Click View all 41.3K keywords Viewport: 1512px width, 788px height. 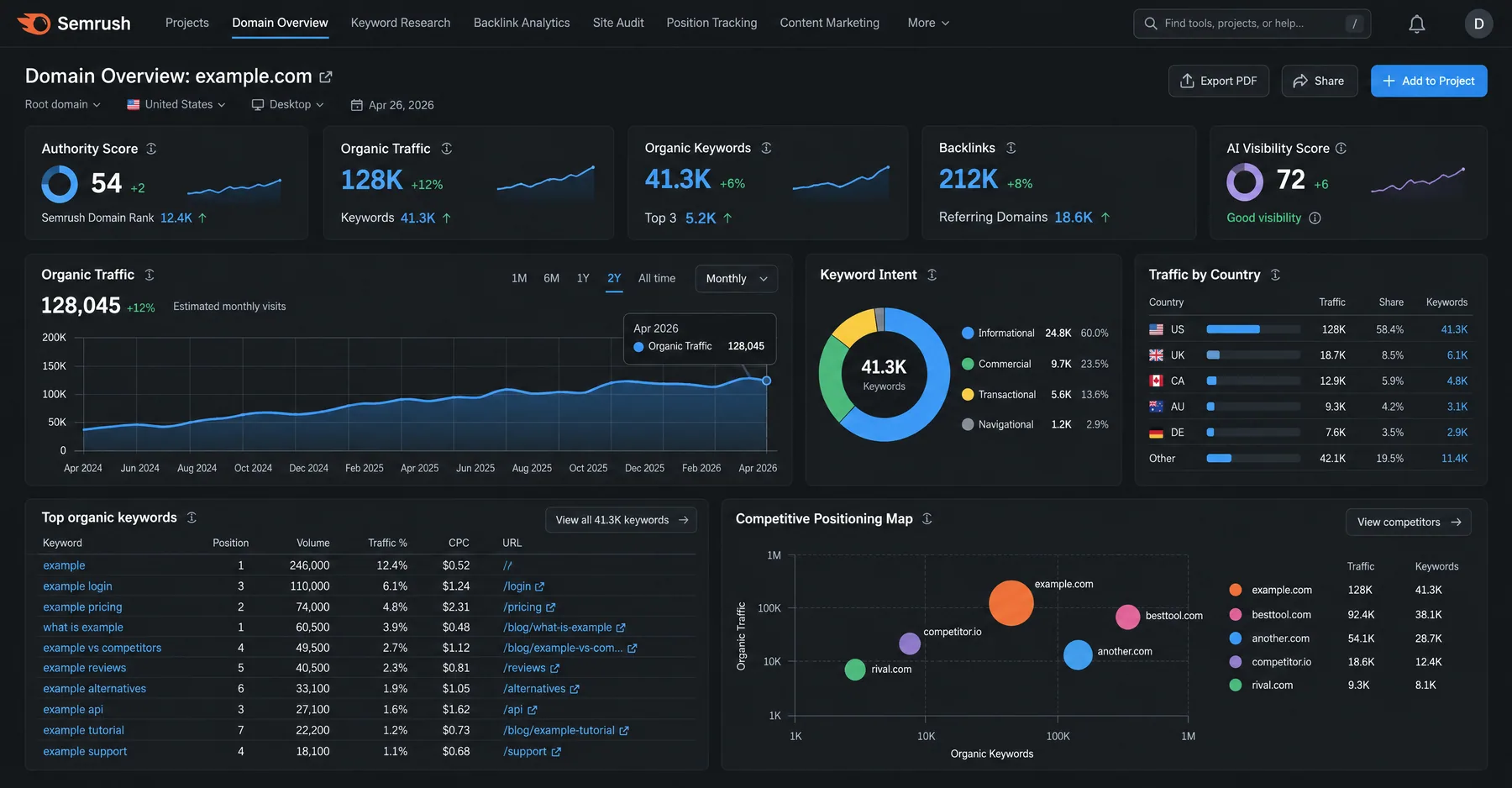tap(621, 520)
